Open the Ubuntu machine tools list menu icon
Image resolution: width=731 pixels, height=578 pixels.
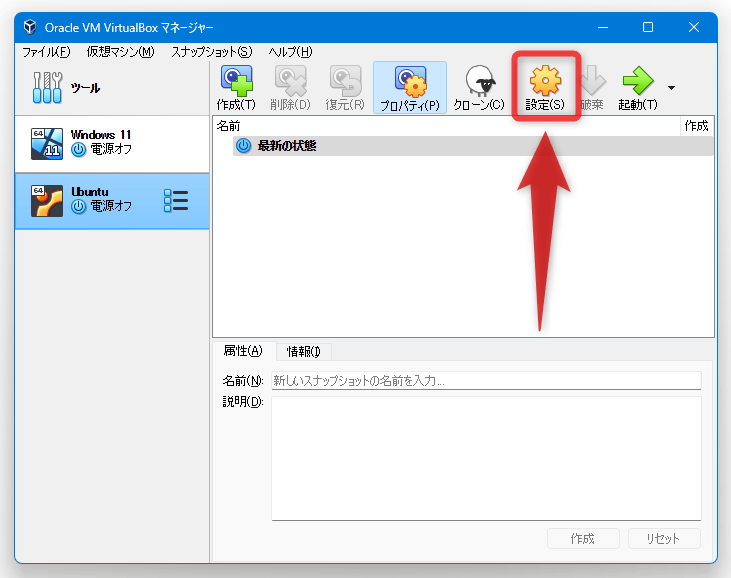tap(176, 201)
